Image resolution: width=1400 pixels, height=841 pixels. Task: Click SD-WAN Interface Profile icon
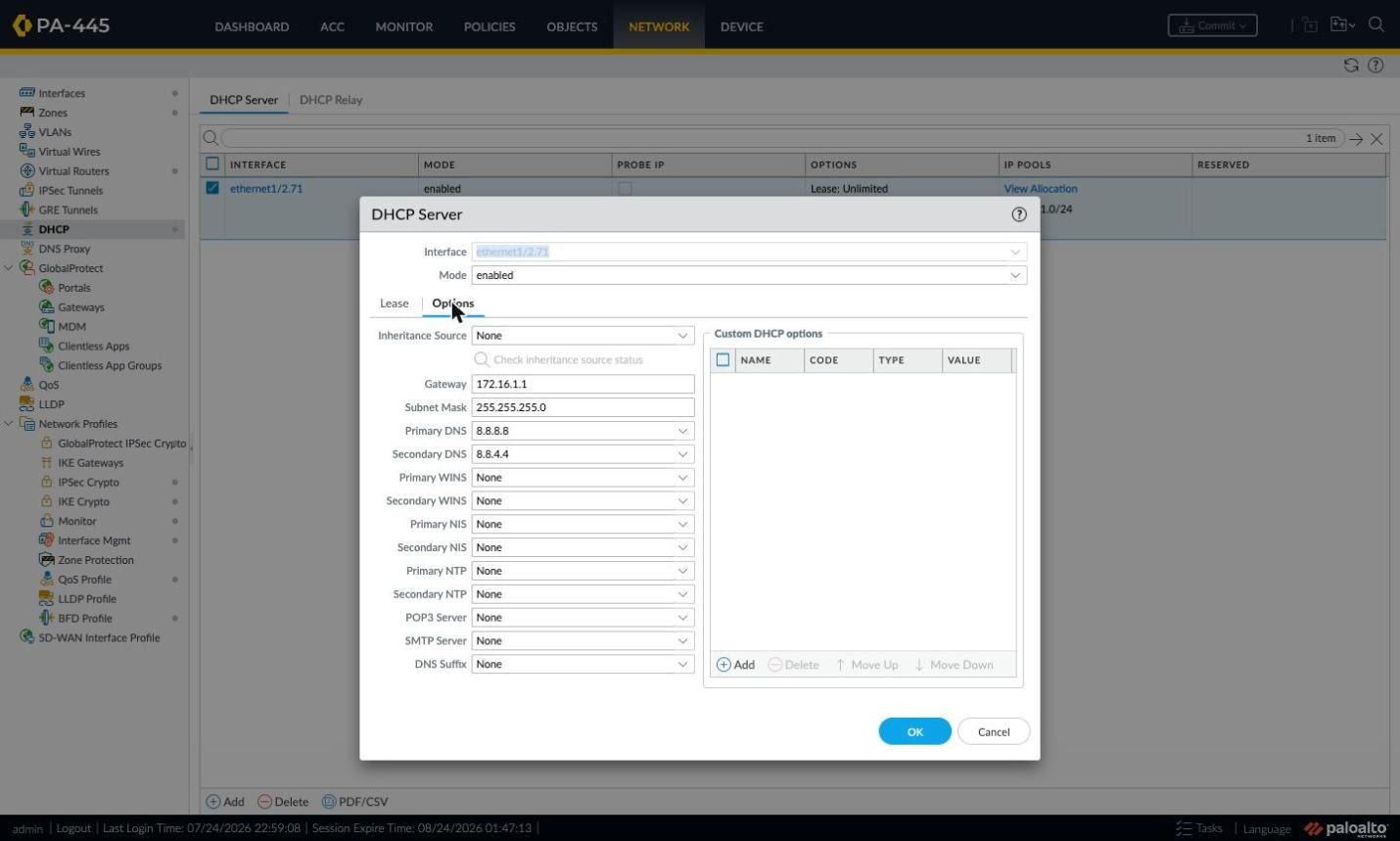coord(27,637)
